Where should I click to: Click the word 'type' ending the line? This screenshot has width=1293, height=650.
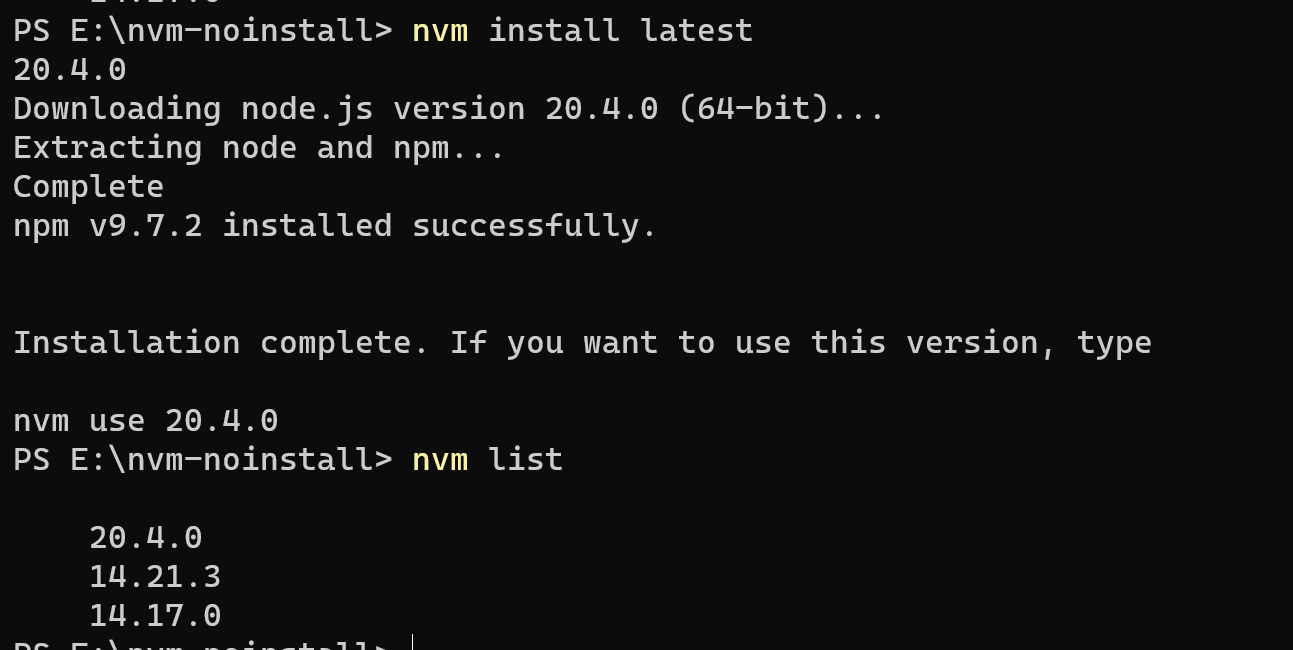point(1114,344)
